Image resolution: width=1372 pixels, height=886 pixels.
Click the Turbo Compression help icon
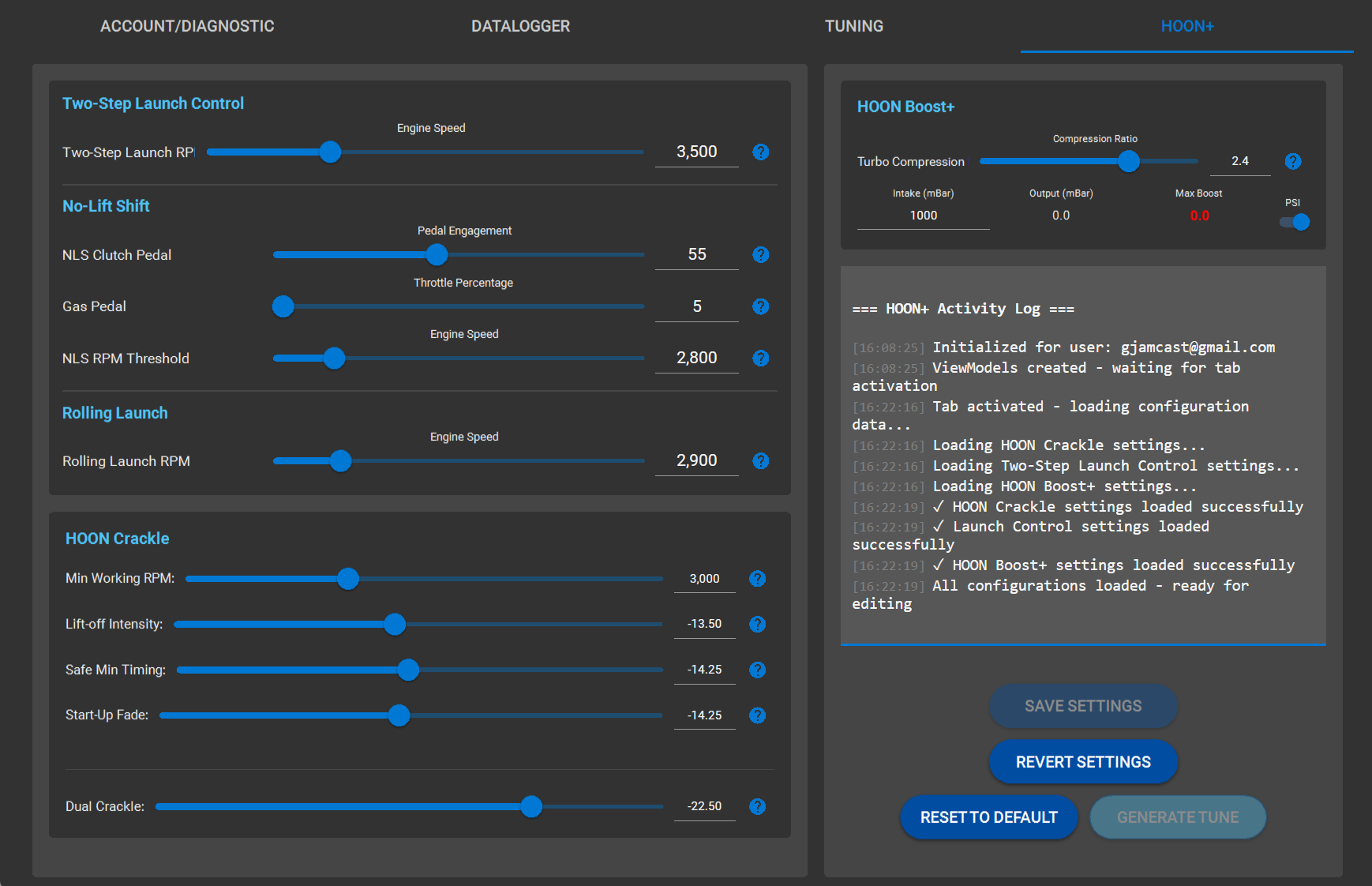pyautogui.click(x=1292, y=161)
